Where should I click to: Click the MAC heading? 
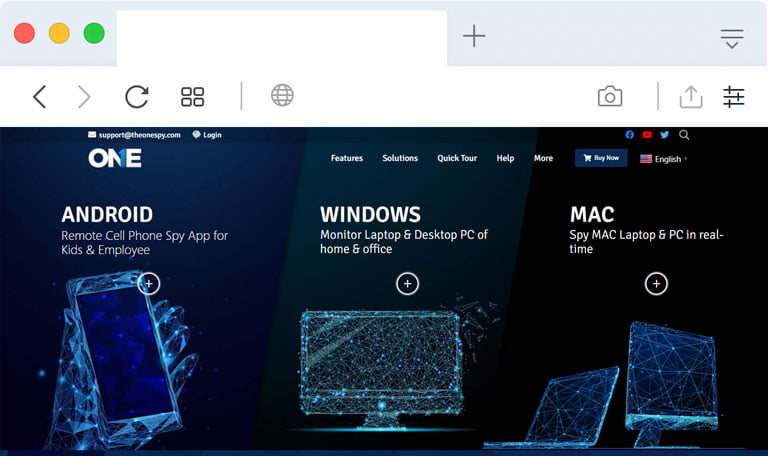click(x=592, y=215)
